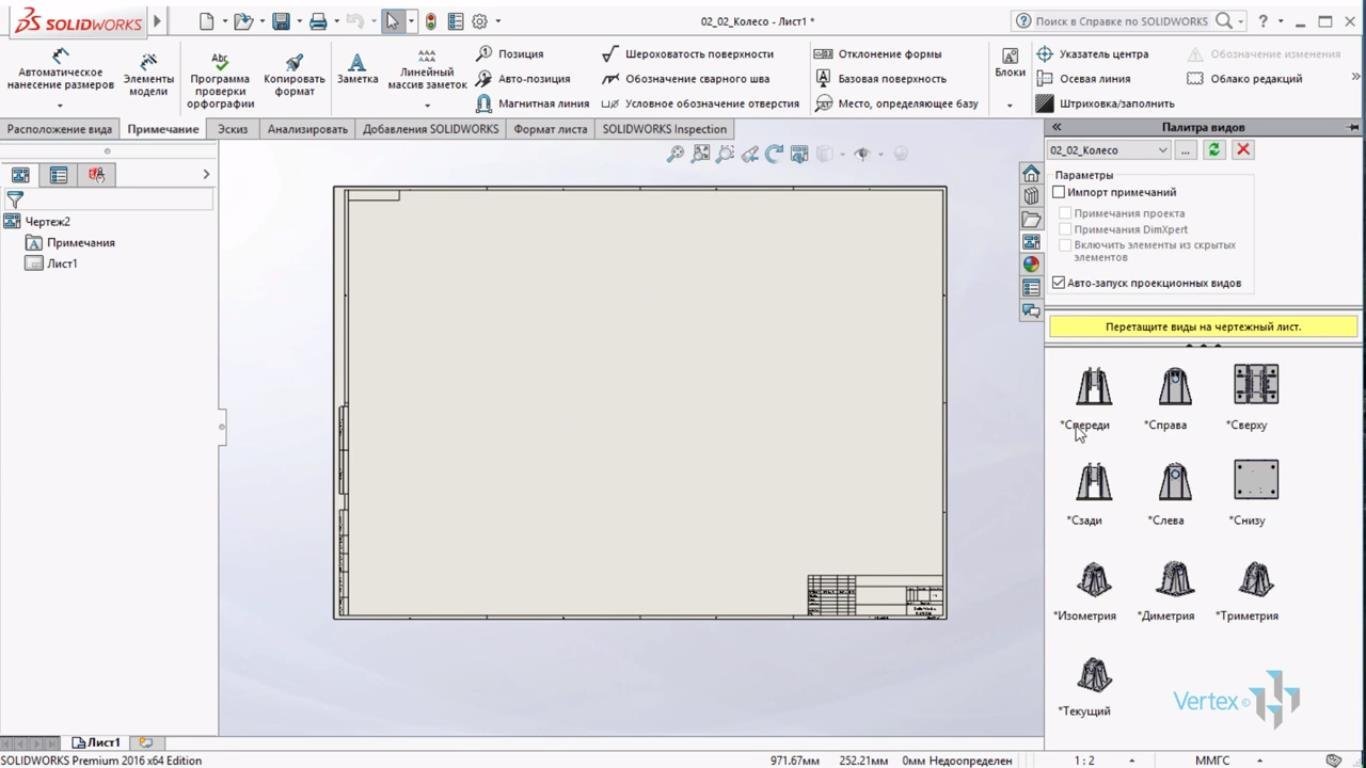Screen dimensions: 1366x768
Task: Click the New document icon
Action: (206, 21)
